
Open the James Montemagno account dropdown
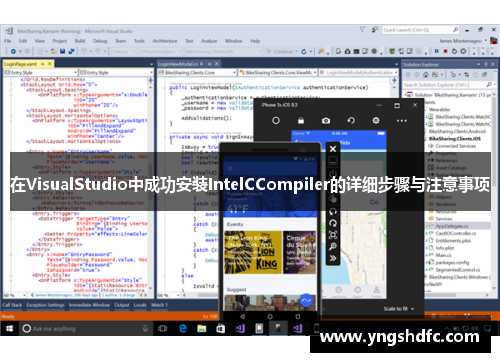tap(463, 41)
